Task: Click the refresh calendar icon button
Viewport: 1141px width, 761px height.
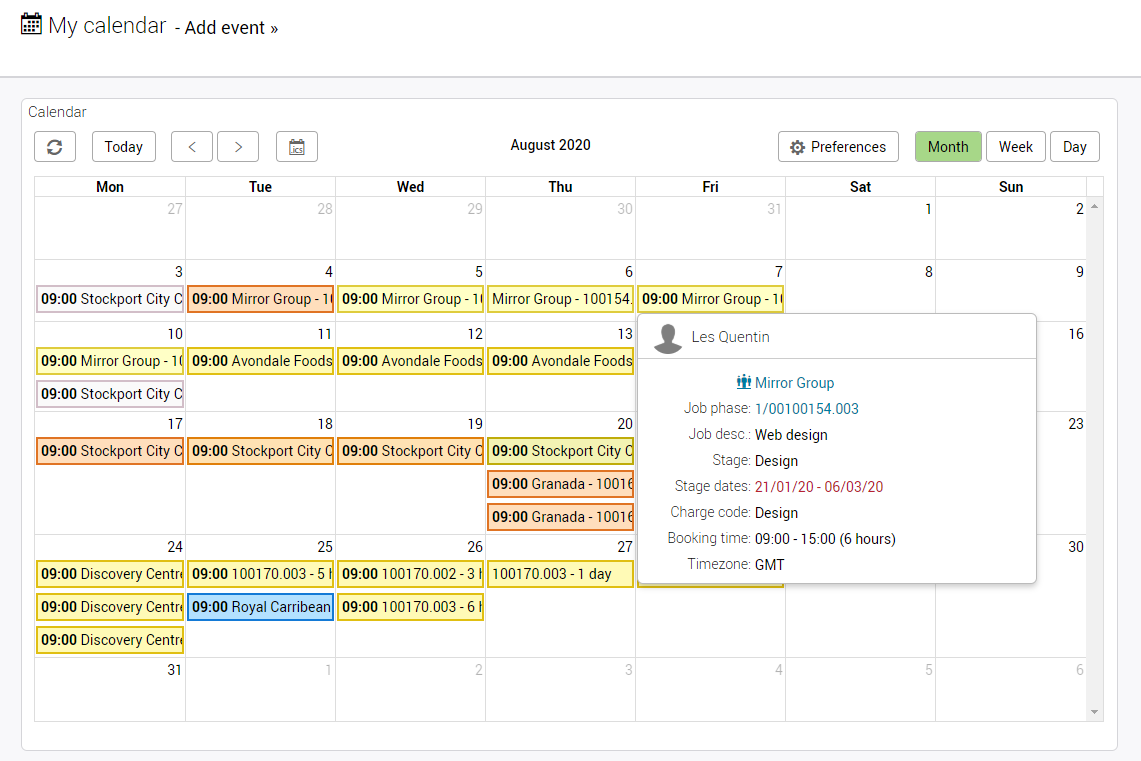Action: pos(55,147)
